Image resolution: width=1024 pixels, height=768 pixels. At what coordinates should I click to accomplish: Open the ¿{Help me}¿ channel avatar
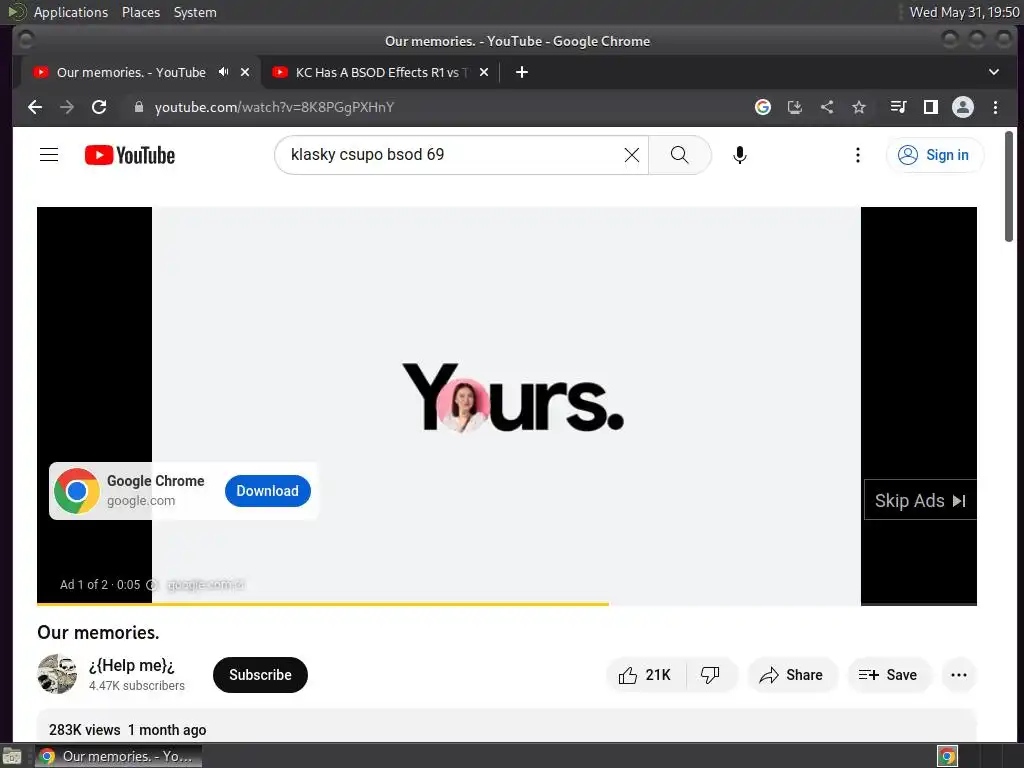pos(57,674)
